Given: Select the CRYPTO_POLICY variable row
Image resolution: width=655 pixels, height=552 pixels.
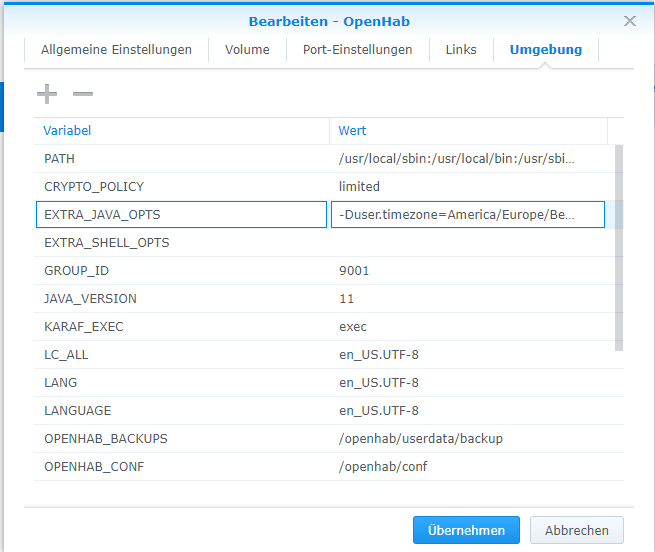Looking at the screenshot, I should click(180, 187).
